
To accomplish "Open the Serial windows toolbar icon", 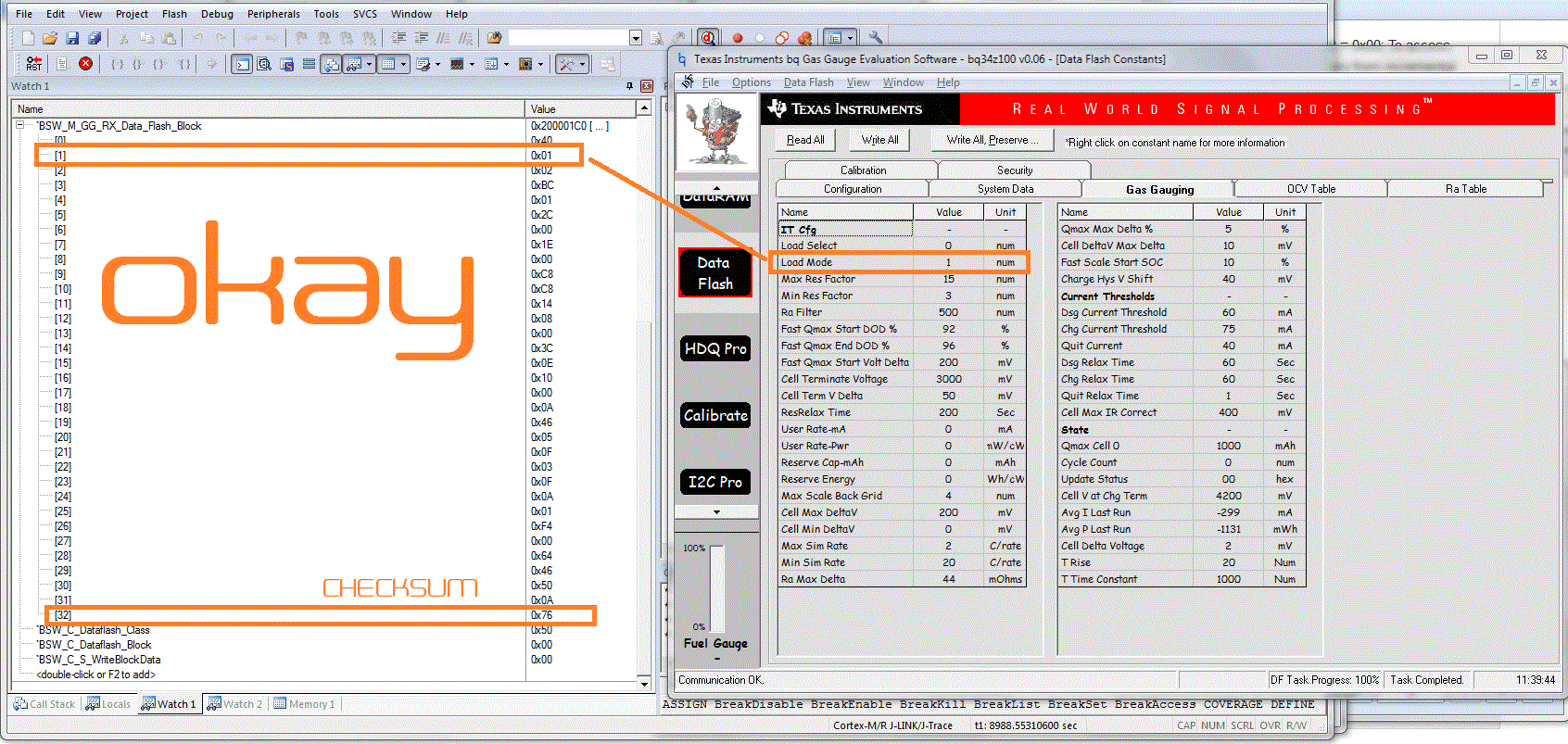I will coord(424,64).
